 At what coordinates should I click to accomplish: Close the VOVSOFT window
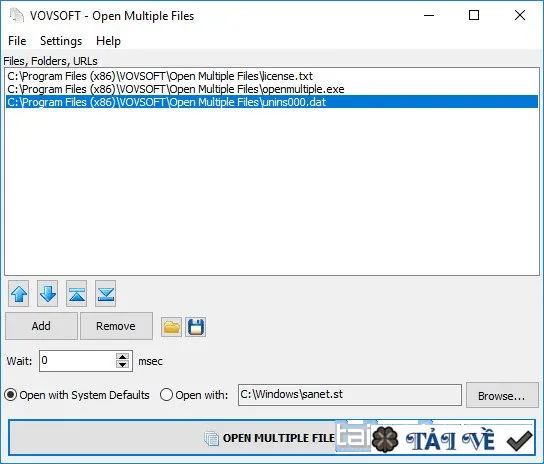click(520, 15)
